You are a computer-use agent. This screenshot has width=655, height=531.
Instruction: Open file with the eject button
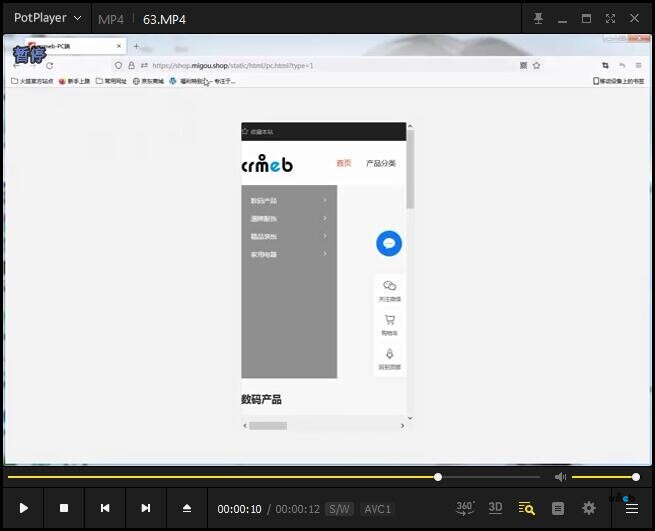tap(187, 508)
